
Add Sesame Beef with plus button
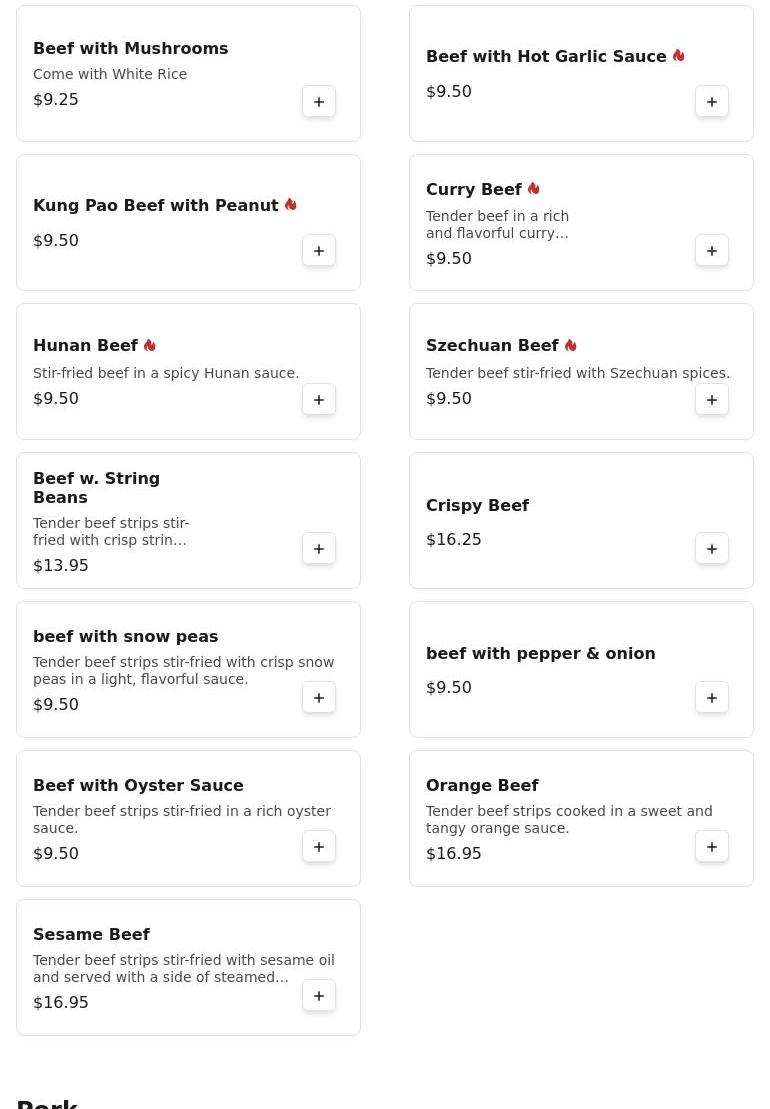click(x=319, y=996)
